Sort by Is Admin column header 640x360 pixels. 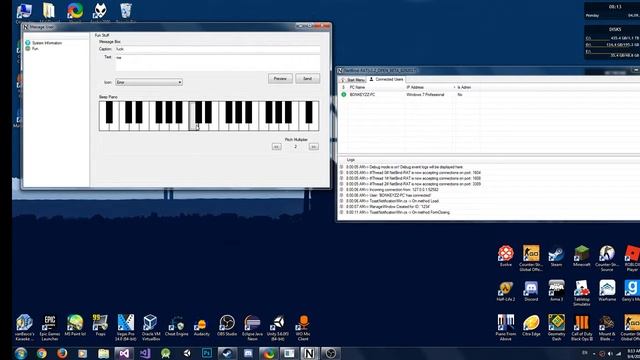pyautogui.click(x=464, y=87)
